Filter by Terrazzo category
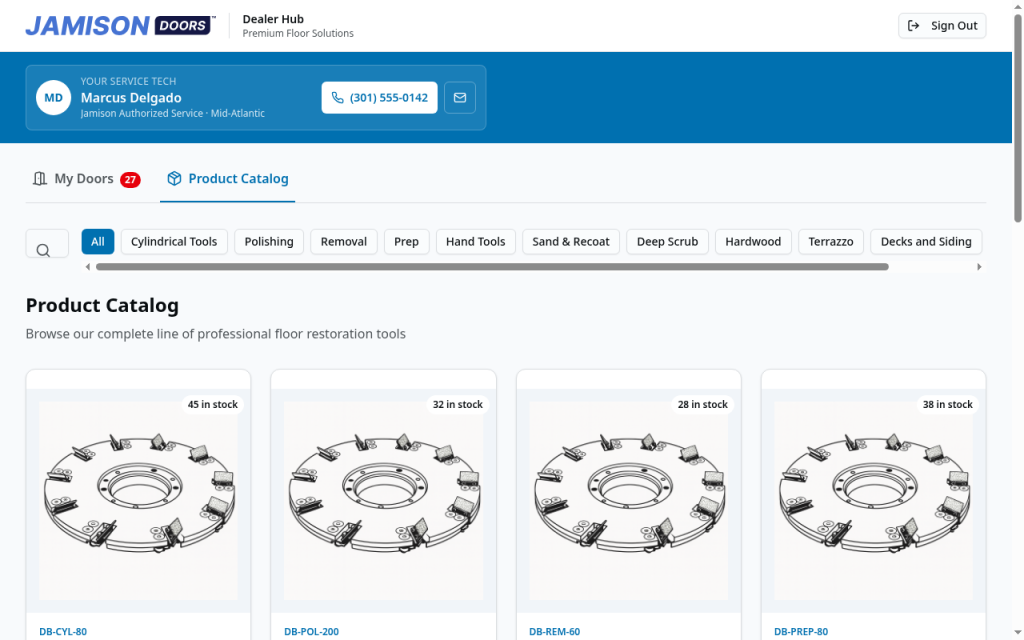 [831, 242]
